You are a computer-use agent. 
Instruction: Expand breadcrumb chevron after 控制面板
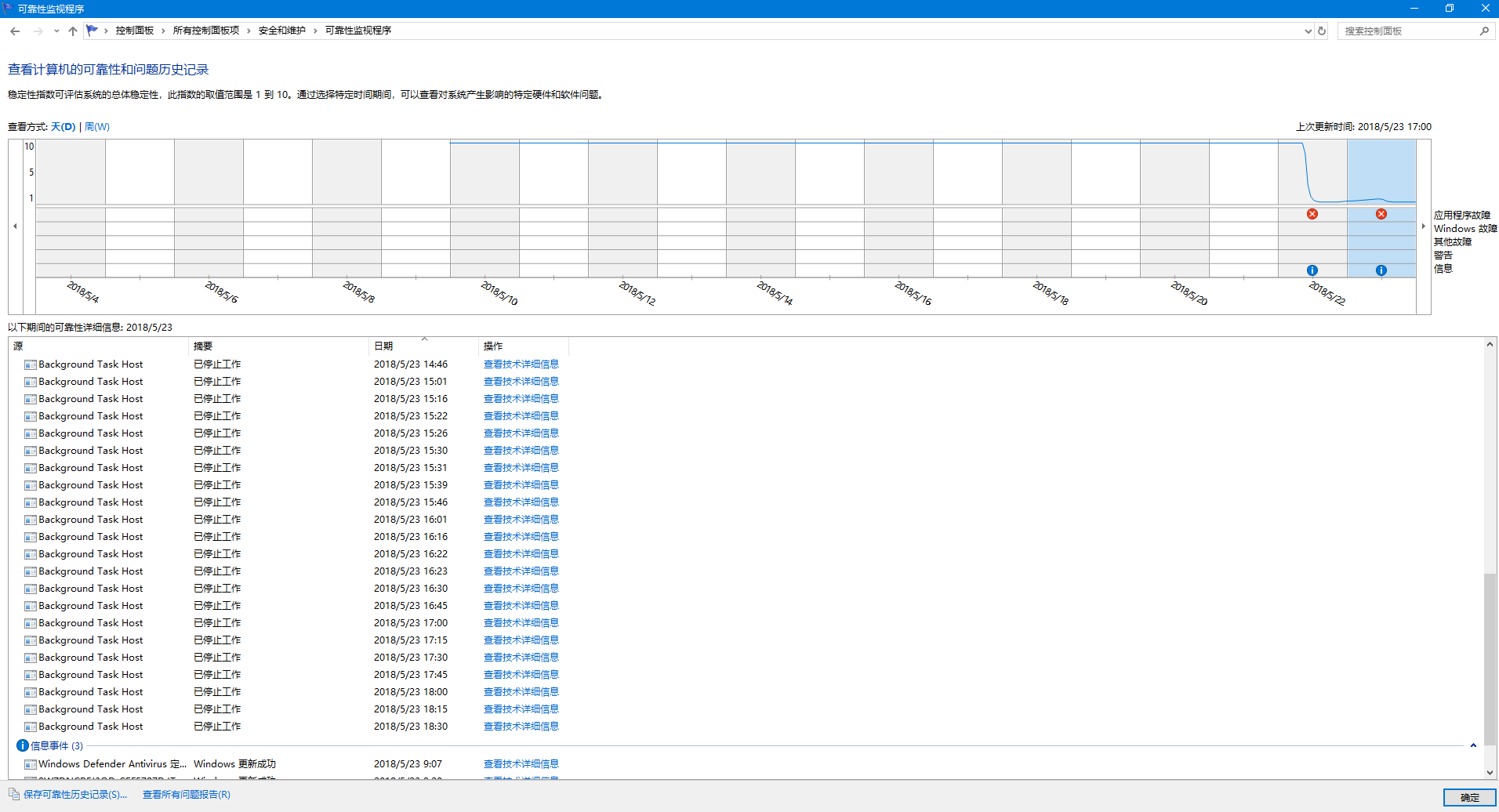pyautogui.click(x=163, y=31)
